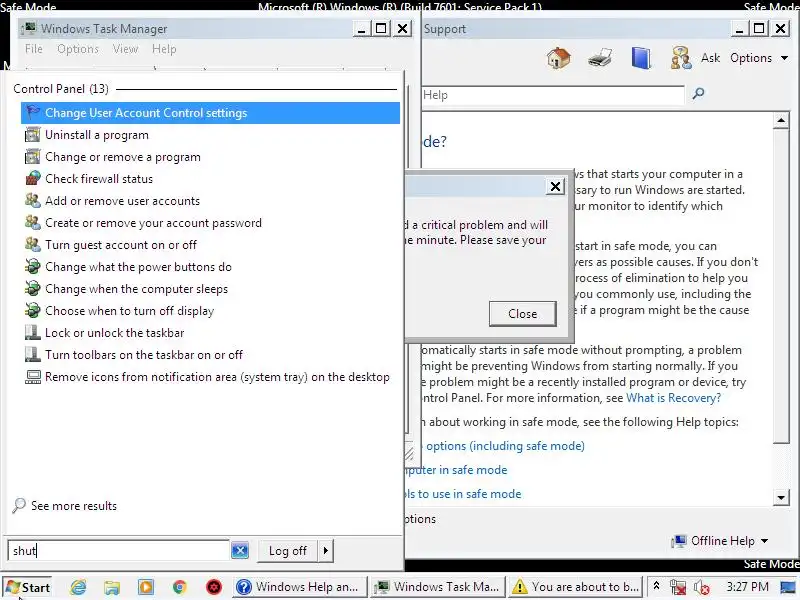
Task: Click Close in the critical problem dialog
Action: click(x=522, y=313)
